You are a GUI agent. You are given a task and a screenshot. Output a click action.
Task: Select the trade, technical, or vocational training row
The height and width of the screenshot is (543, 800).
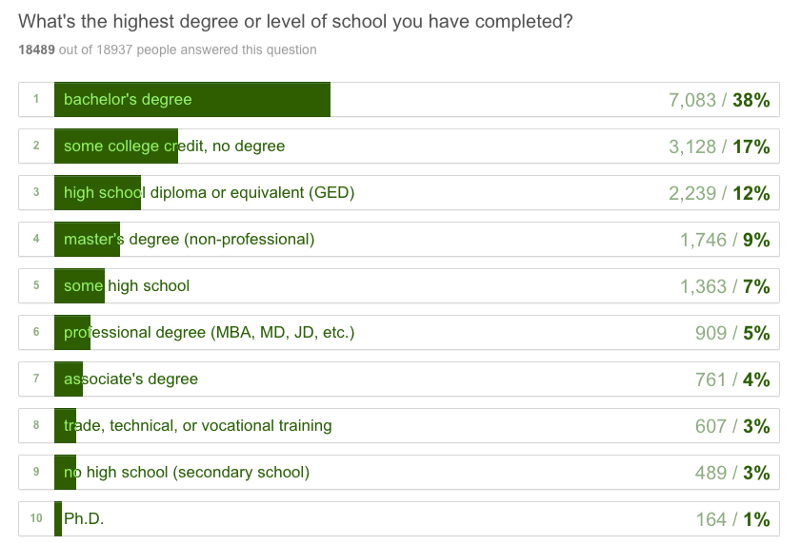(400, 426)
